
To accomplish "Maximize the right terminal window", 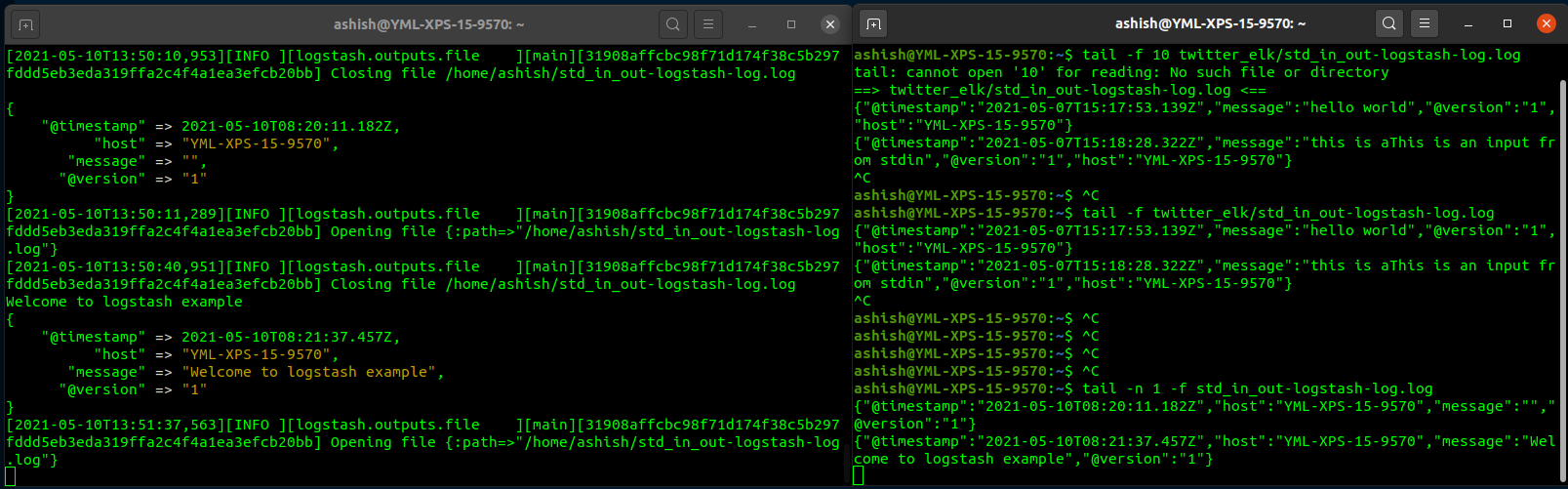I will coord(1508,23).
